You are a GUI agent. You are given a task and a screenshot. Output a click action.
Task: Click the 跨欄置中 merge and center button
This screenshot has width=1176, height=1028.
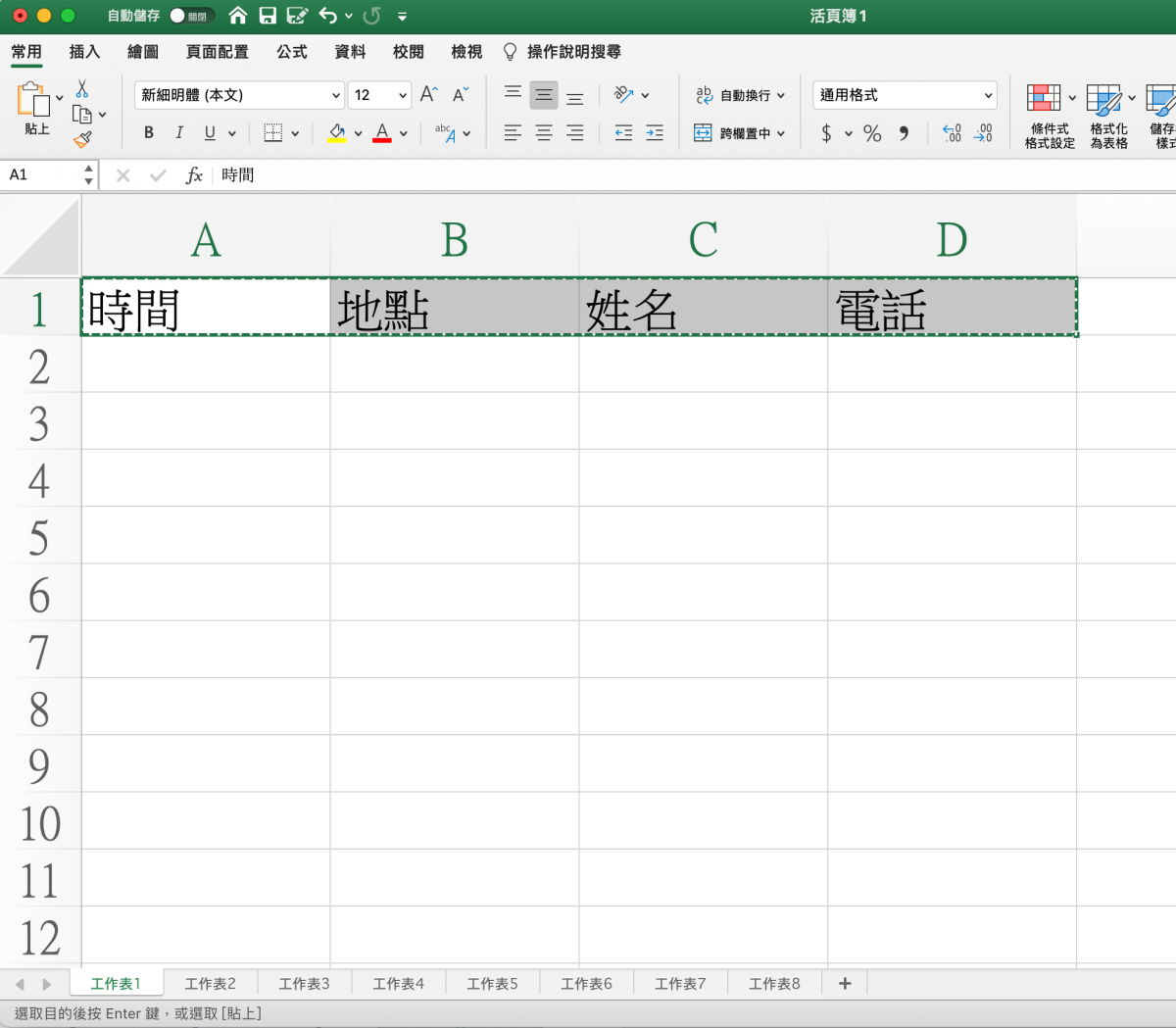(x=739, y=133)
